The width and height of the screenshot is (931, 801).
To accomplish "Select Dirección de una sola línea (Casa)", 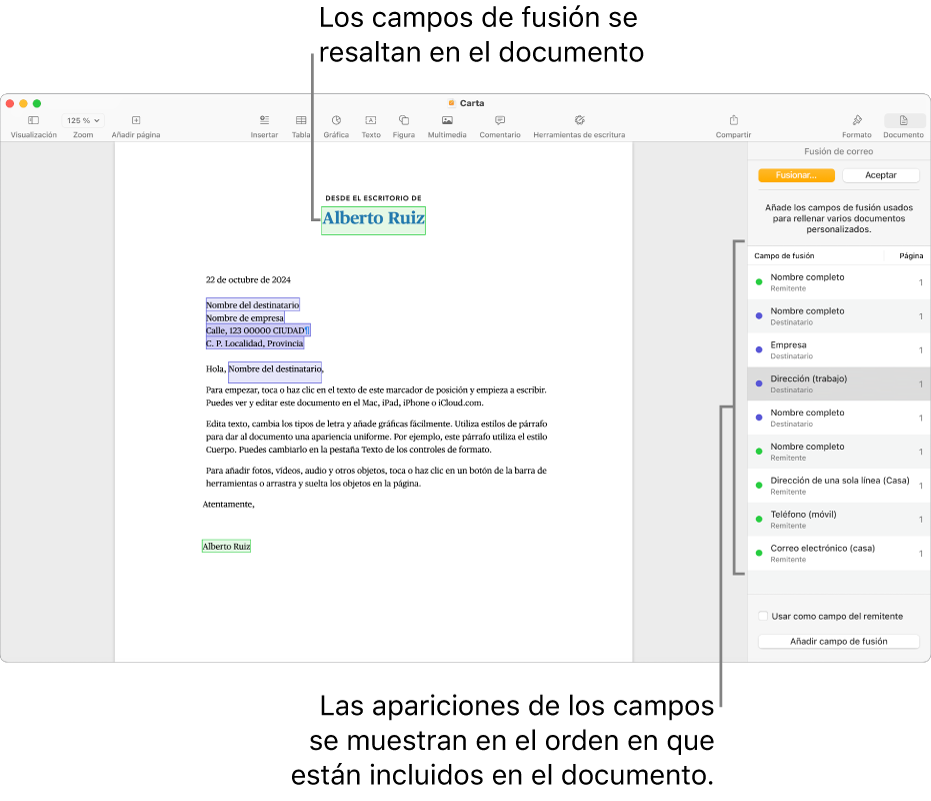I will point(838,485).
